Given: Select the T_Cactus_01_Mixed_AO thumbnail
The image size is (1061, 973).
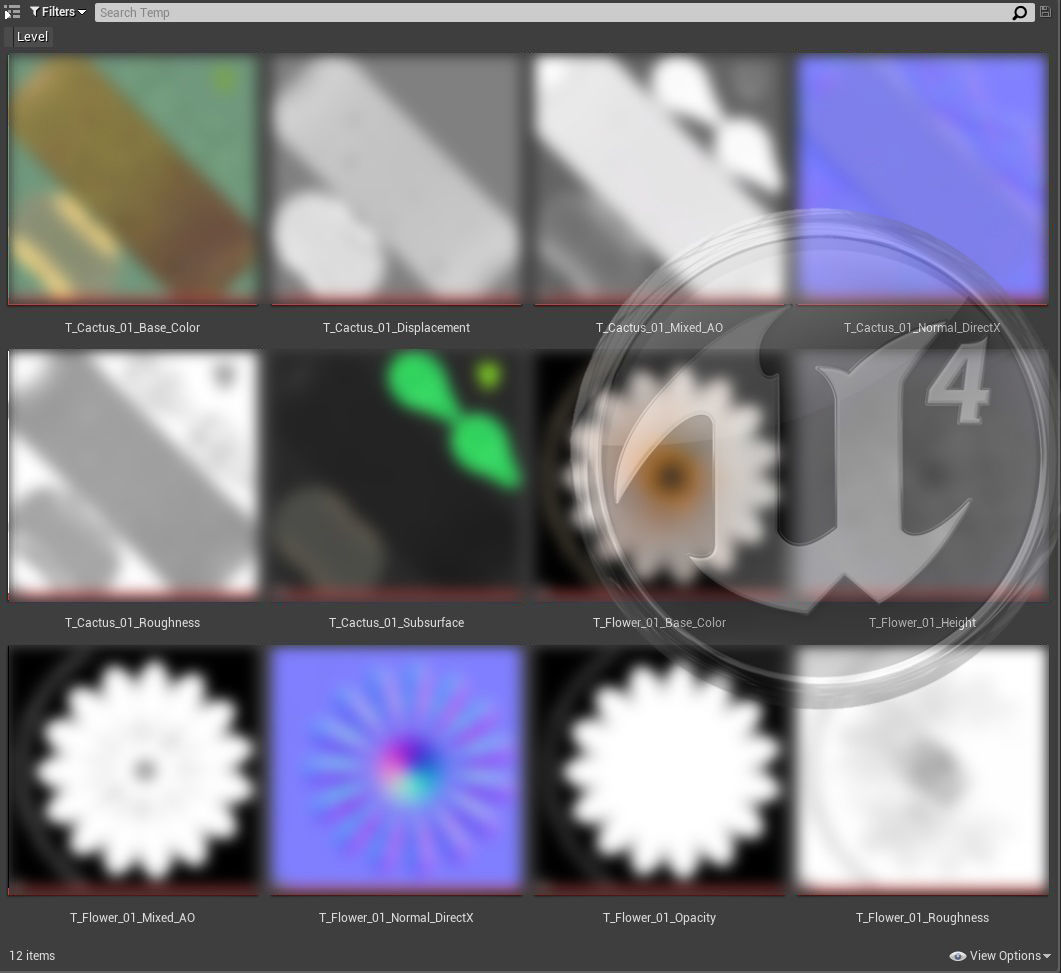Looking at the screenshot, I should (x=660, y=179).
